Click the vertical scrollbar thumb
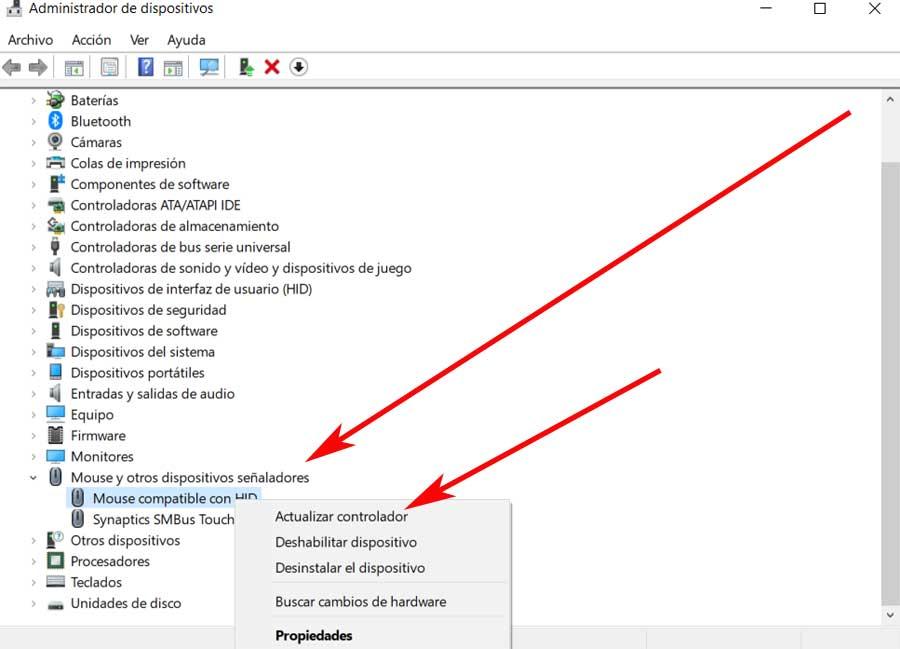Viewport: 900px width, 649px height. pos(890,383)
